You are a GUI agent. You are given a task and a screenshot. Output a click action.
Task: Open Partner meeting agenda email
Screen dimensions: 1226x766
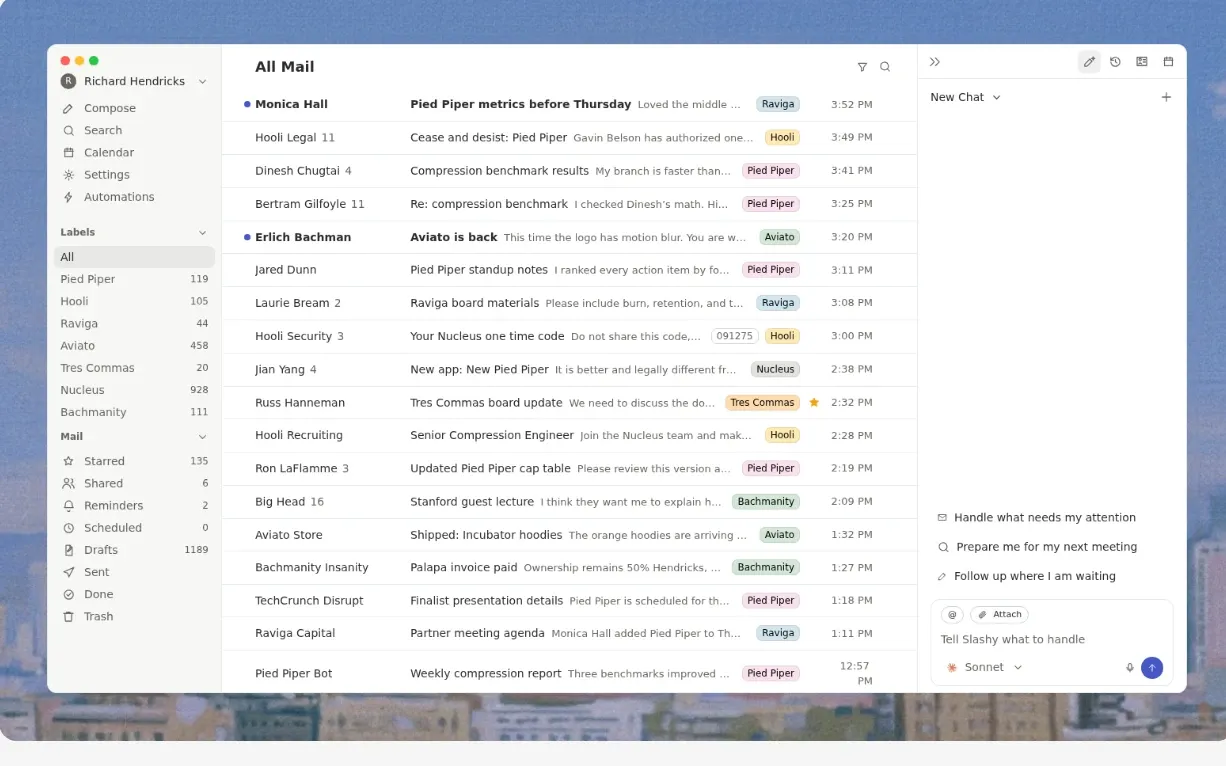(569, 633)
